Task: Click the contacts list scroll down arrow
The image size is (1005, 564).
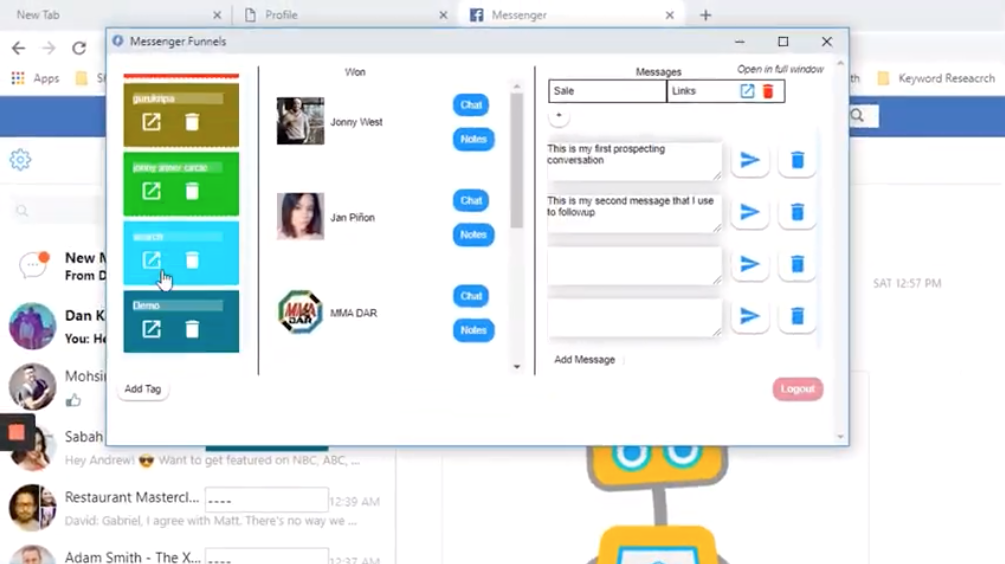Action: (517, 367)
